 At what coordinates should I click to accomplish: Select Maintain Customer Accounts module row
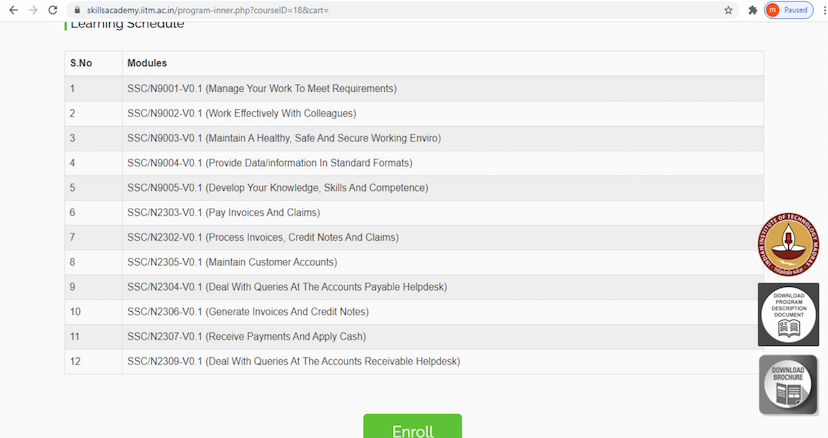[x=232, y=262]
